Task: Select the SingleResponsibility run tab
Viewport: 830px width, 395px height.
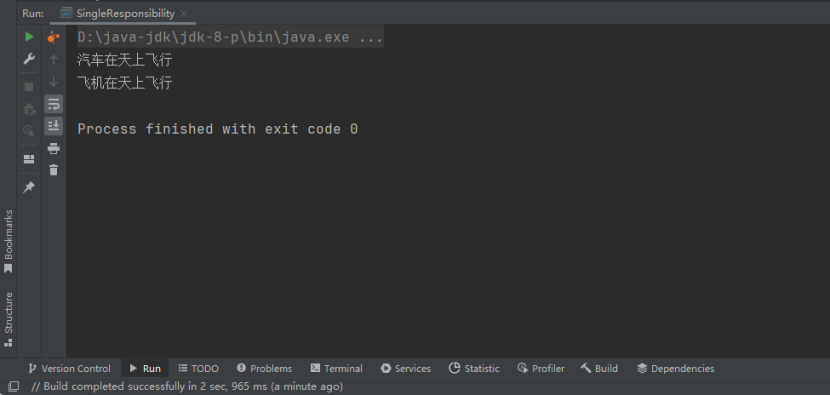Action: [124, 14]
